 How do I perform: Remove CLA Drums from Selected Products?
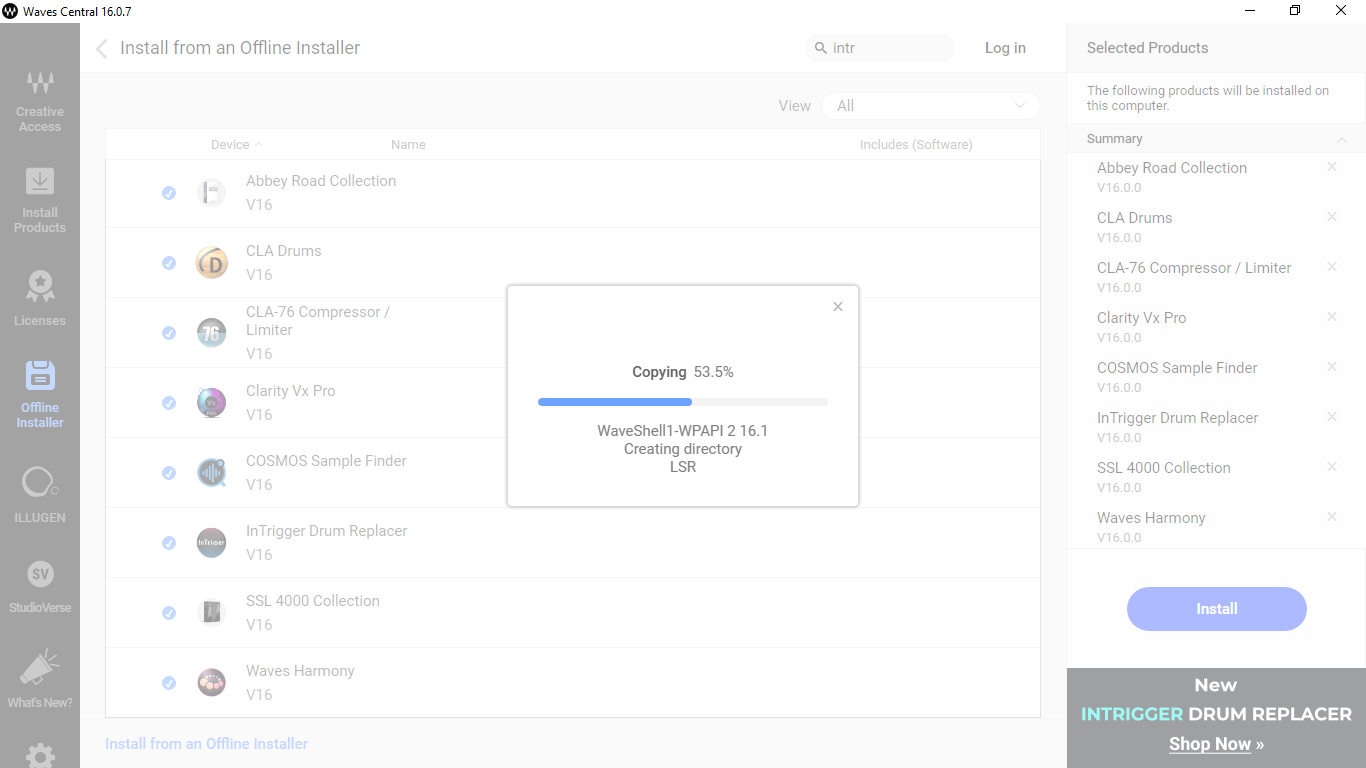1332,217
